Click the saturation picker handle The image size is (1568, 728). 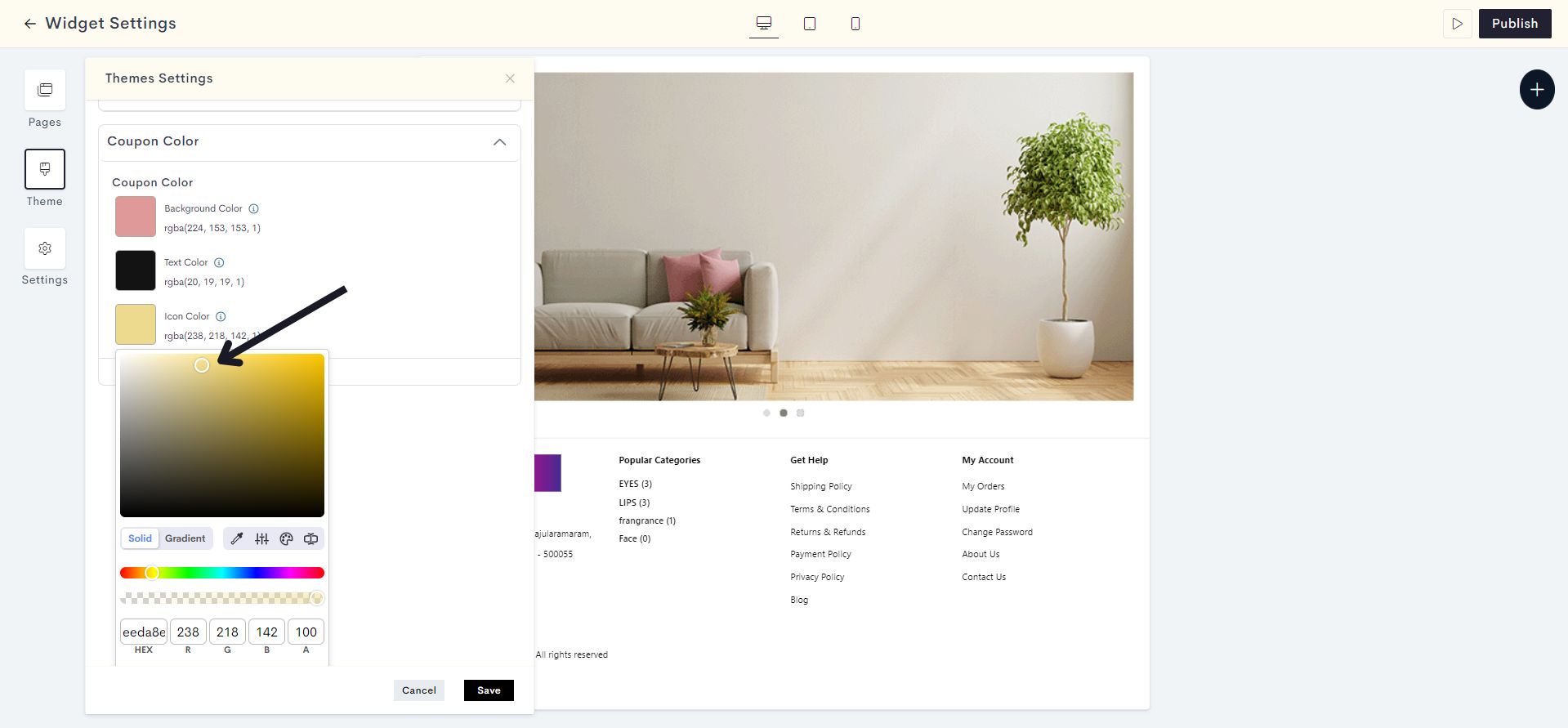pyautogui.click(x=202, y=365)
